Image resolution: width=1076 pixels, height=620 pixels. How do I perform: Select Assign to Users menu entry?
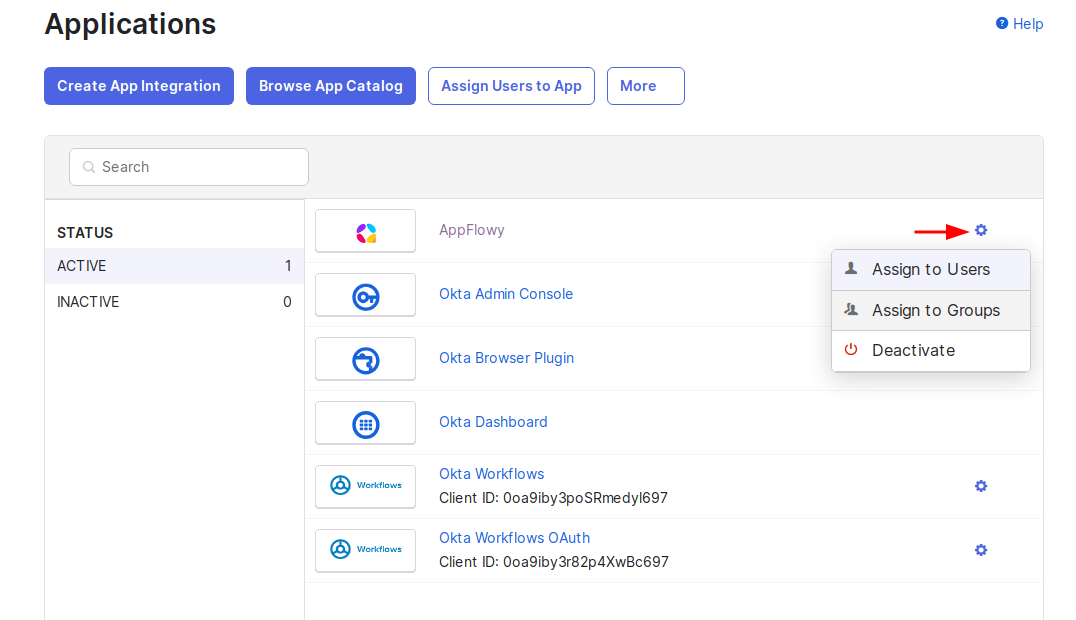click(931, 270)
